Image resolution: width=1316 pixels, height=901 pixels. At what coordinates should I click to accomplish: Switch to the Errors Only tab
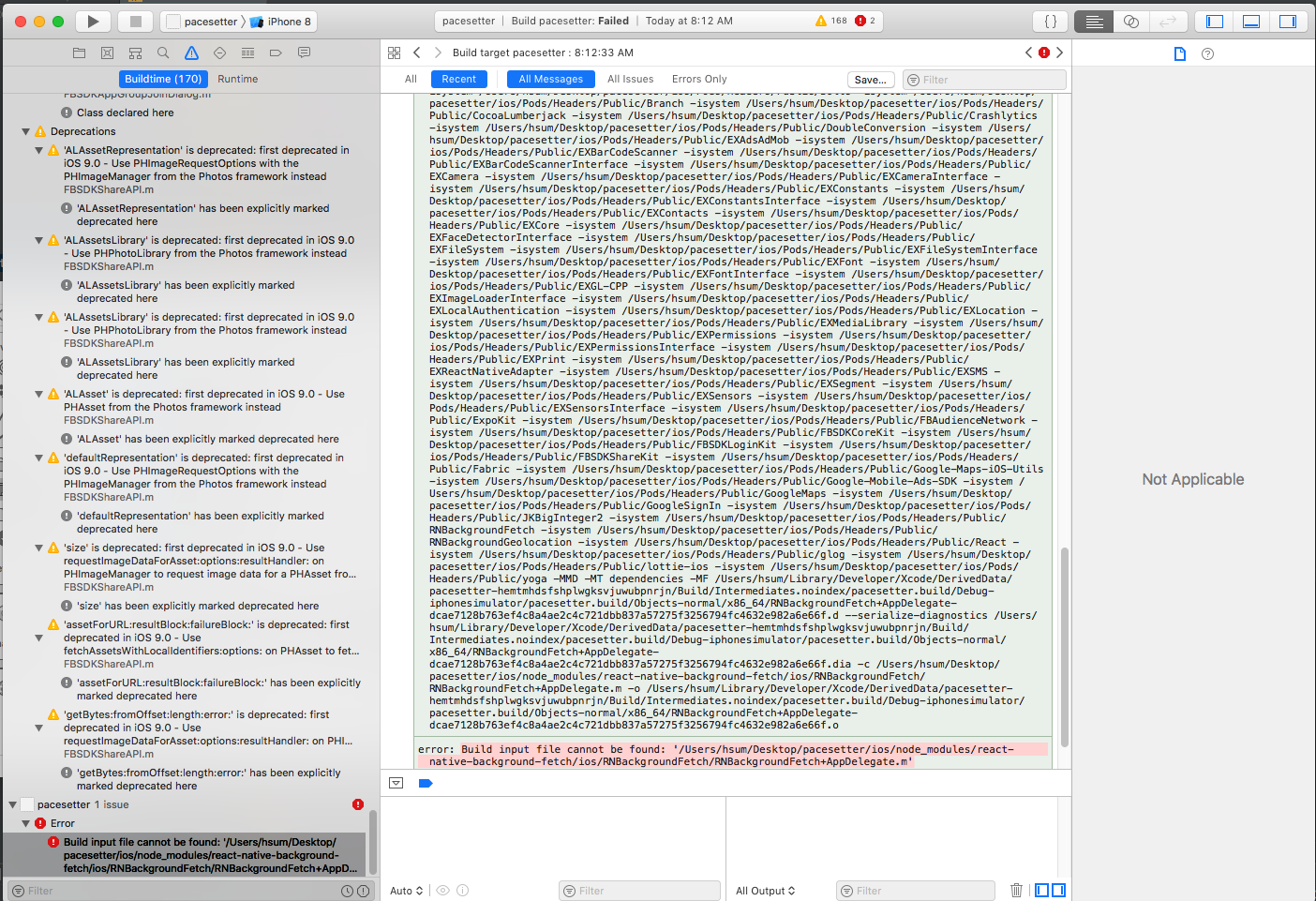(x=698, y=79)
